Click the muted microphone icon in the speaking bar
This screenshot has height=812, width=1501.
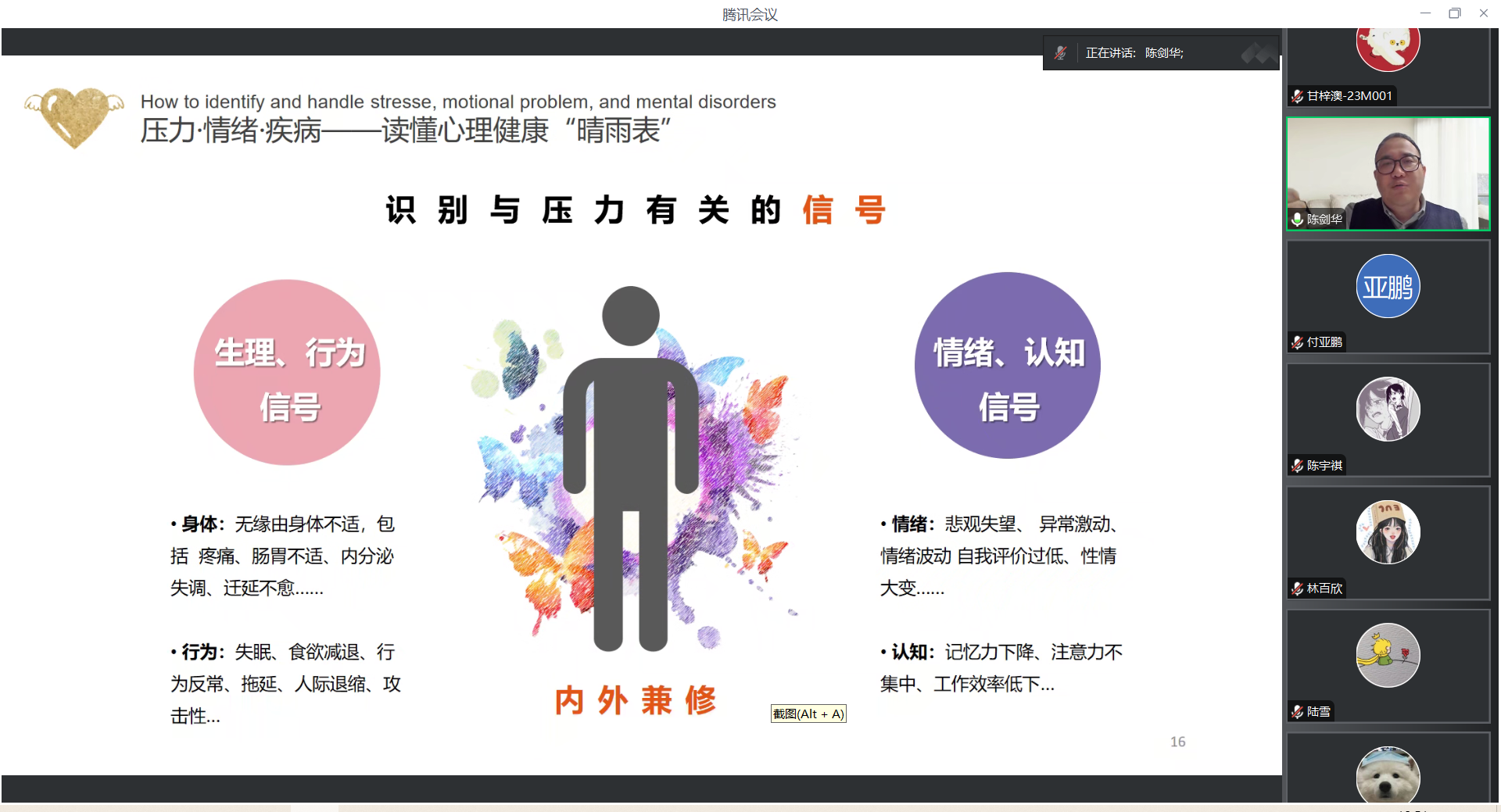pyautogui.click(x=1060, y=53)
